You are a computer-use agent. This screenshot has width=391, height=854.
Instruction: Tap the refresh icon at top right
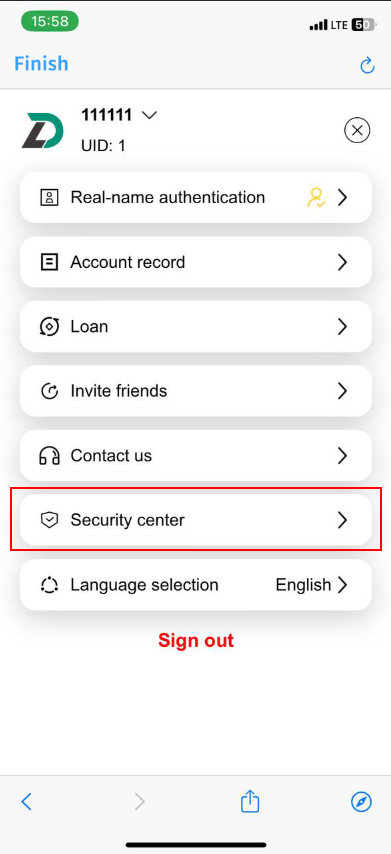[368, 65]
